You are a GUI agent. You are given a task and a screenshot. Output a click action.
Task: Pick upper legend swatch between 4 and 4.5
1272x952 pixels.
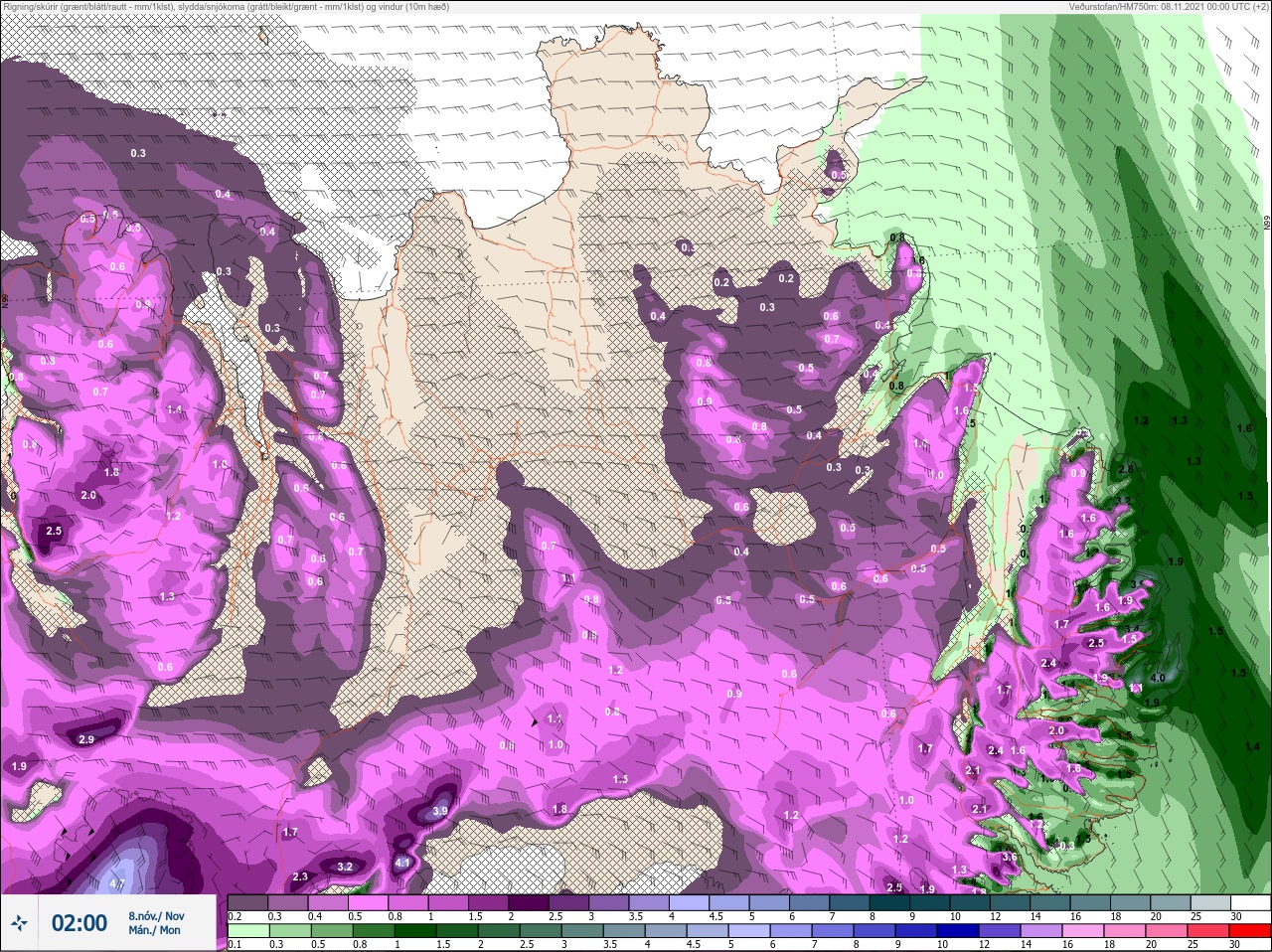click(691, 902)
